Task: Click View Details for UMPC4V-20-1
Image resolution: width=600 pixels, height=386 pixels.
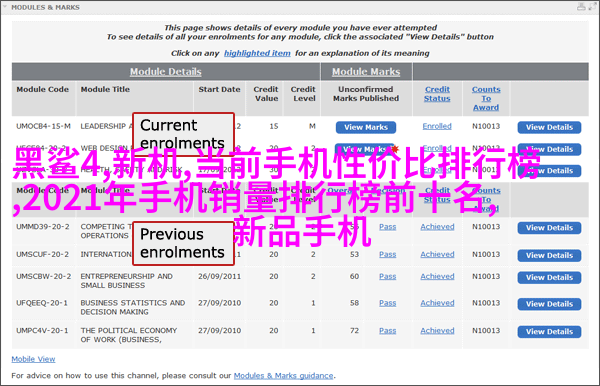Action: 549,331
